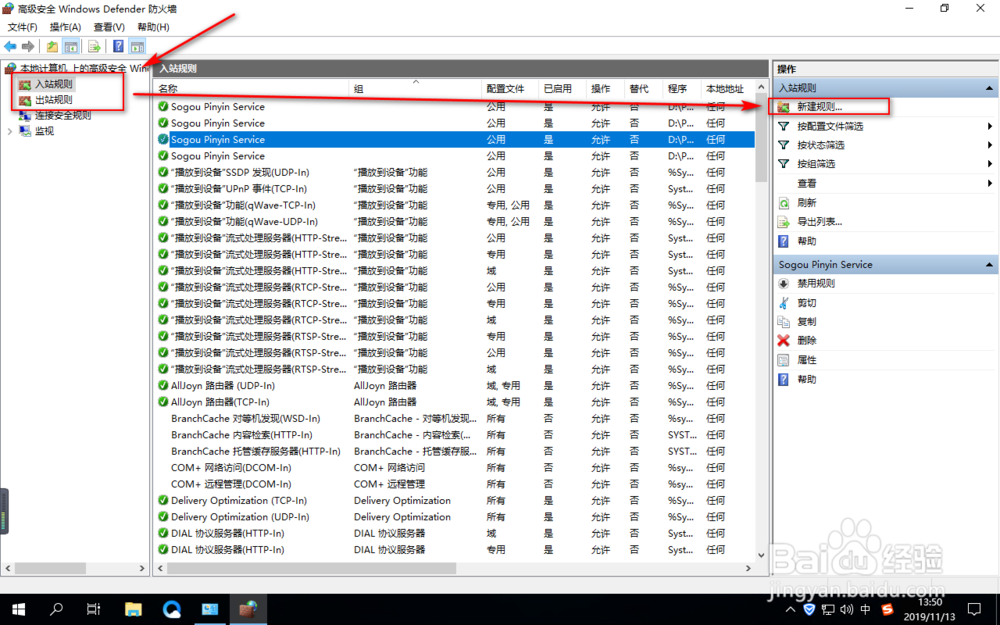
Task: Sort by the 本地地址 column header
Action: 726,89
